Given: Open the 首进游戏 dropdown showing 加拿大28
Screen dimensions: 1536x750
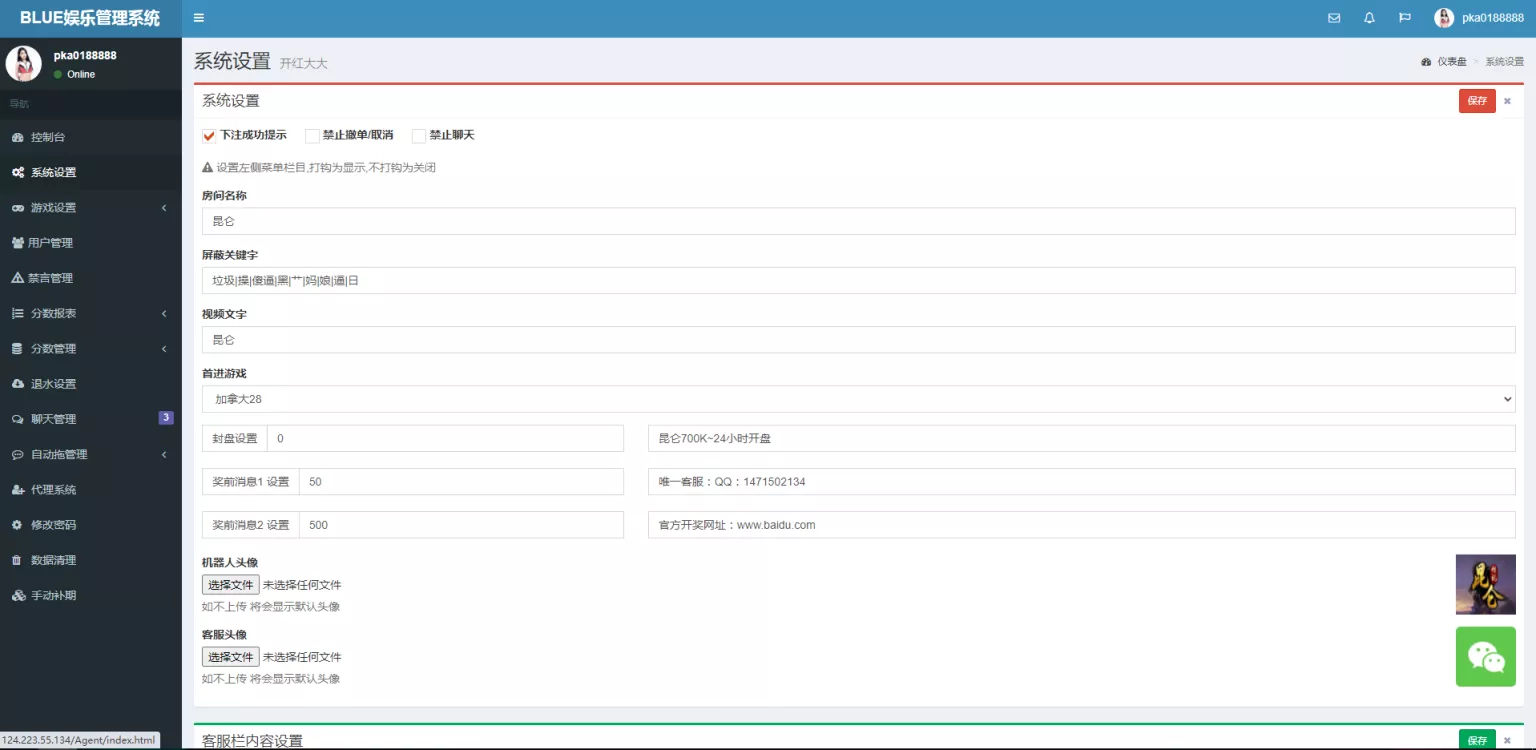Looking at the screenshot, I should click(858, 399).
